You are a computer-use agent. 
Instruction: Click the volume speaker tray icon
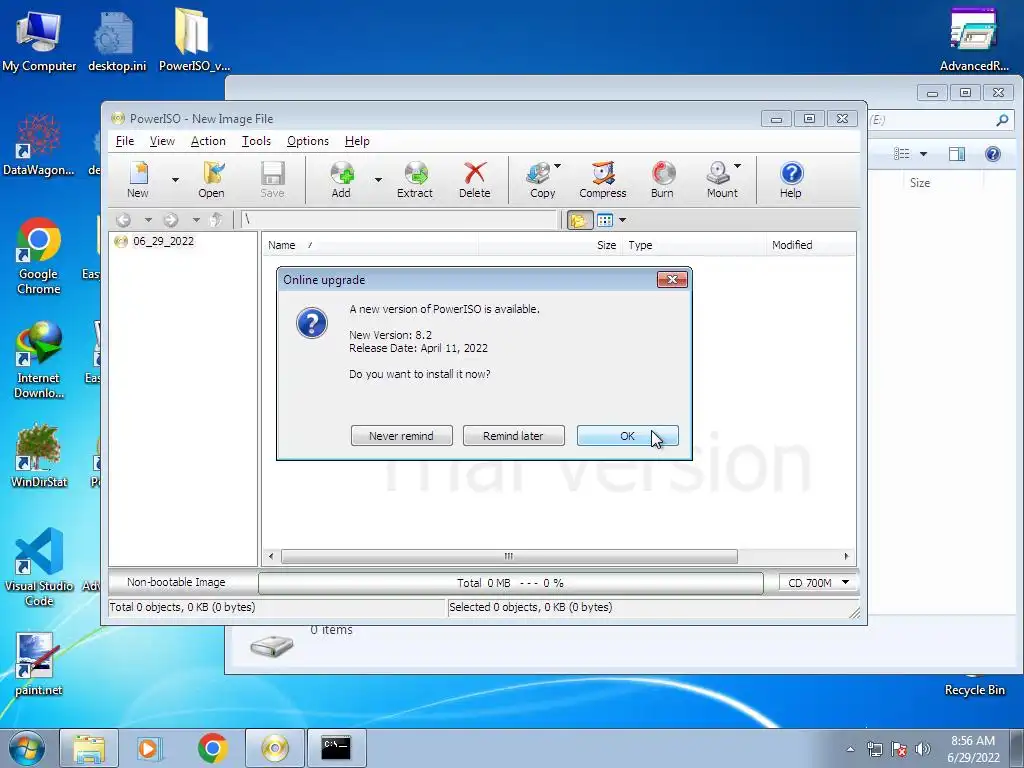tap(922, 749)
